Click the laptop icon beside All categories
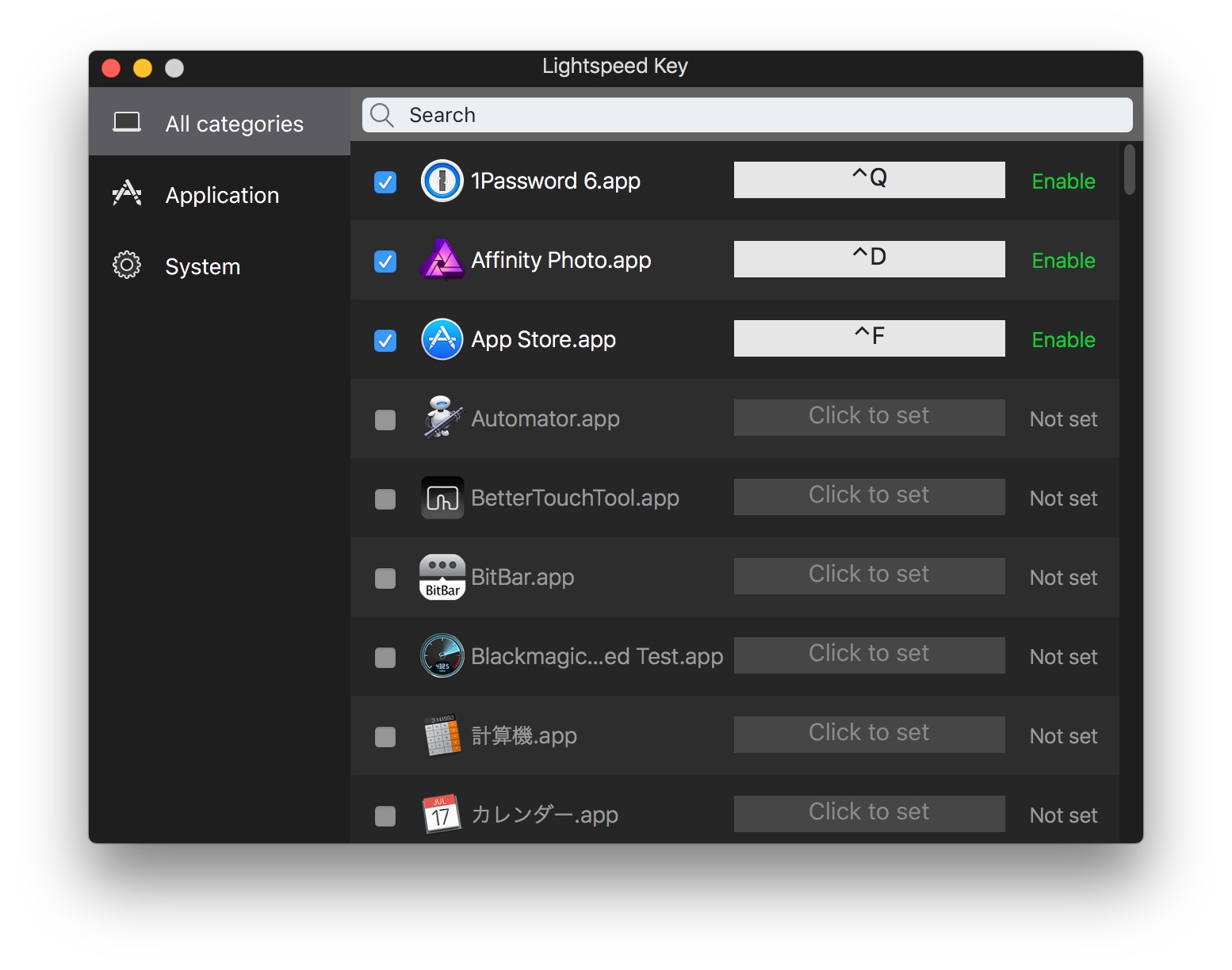Image resolution: width=1232 pixels, height=970 pixels. tap(127, 122)
